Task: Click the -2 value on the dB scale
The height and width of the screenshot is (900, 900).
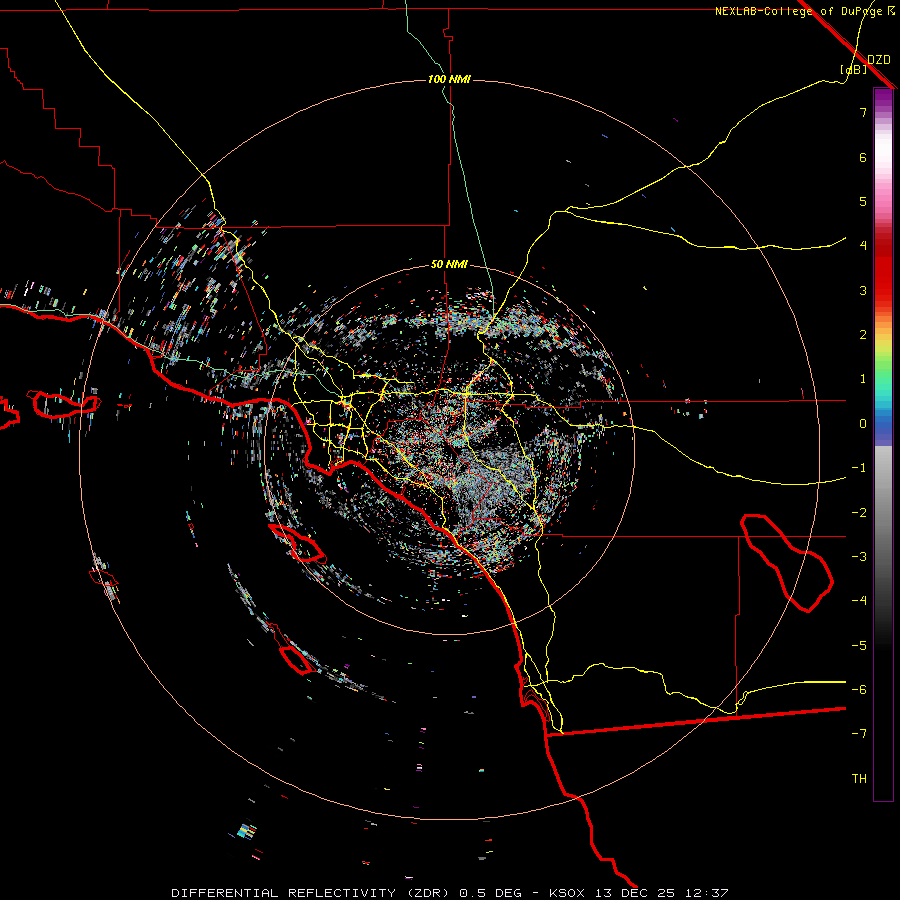Action: (x=859, y=513)
